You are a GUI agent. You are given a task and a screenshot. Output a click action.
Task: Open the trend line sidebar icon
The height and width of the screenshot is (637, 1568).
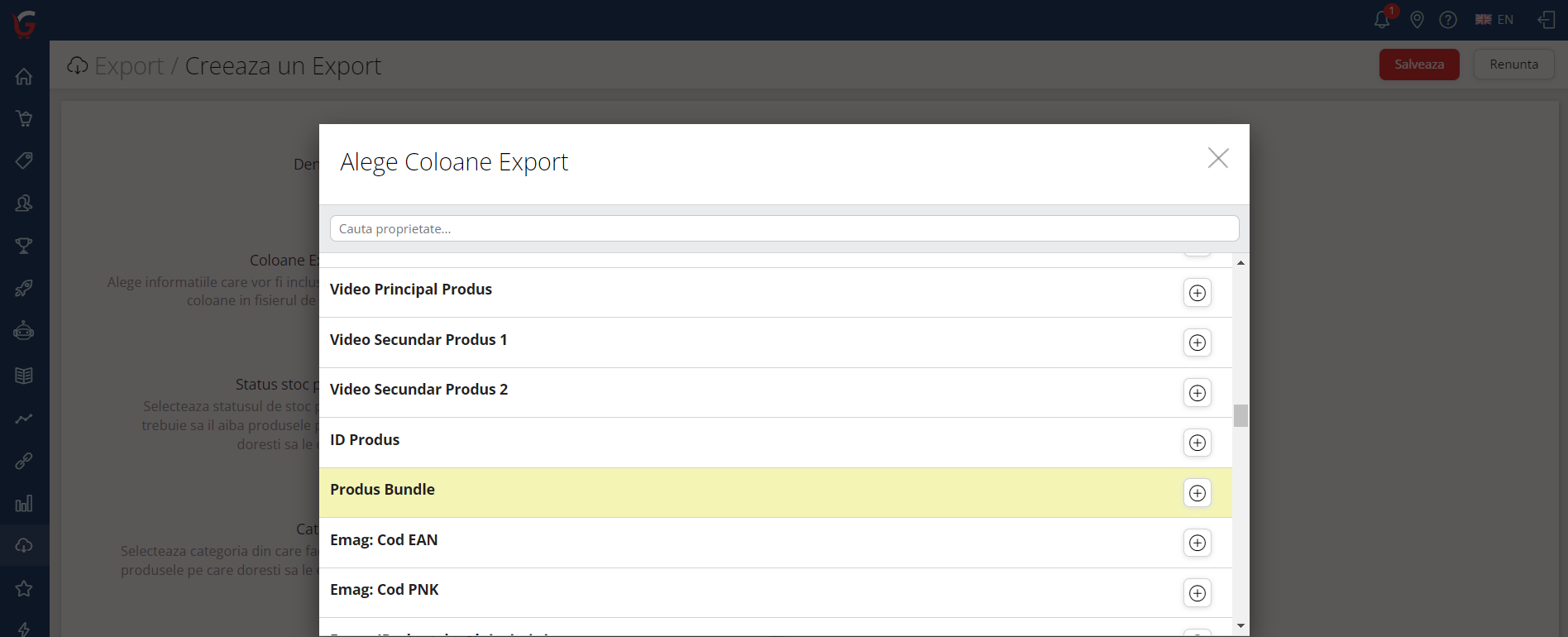[x=24, y=418]
